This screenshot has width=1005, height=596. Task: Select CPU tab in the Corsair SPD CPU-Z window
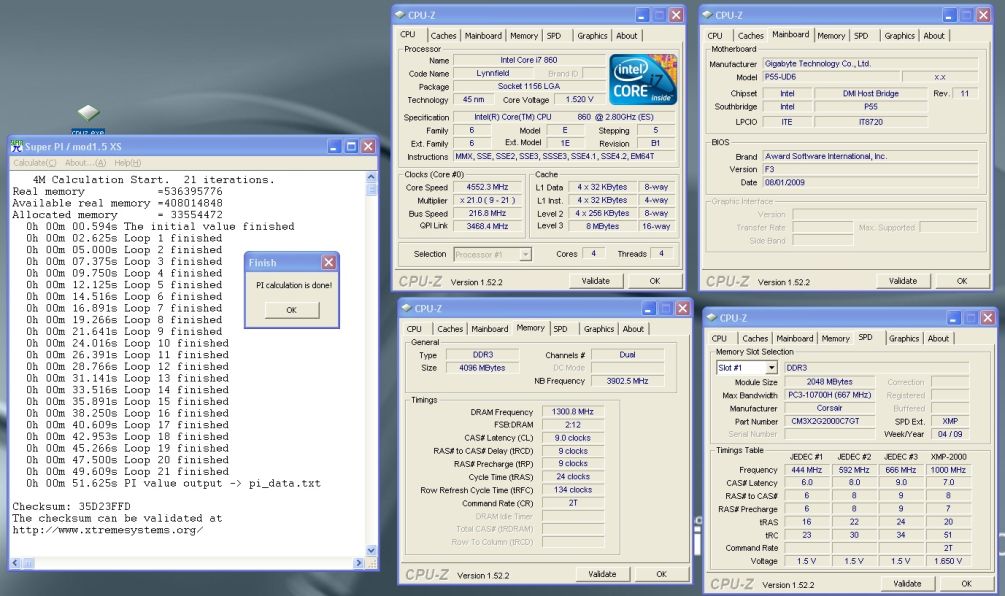point(719,338)
